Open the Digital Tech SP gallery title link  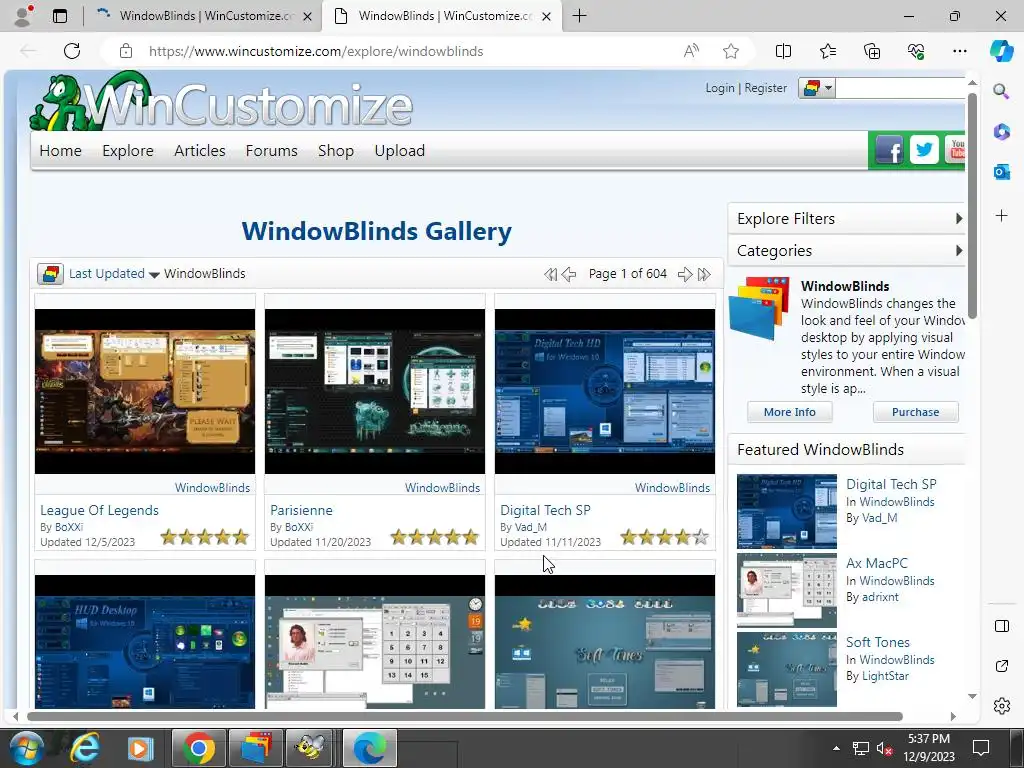click(545, 510)
